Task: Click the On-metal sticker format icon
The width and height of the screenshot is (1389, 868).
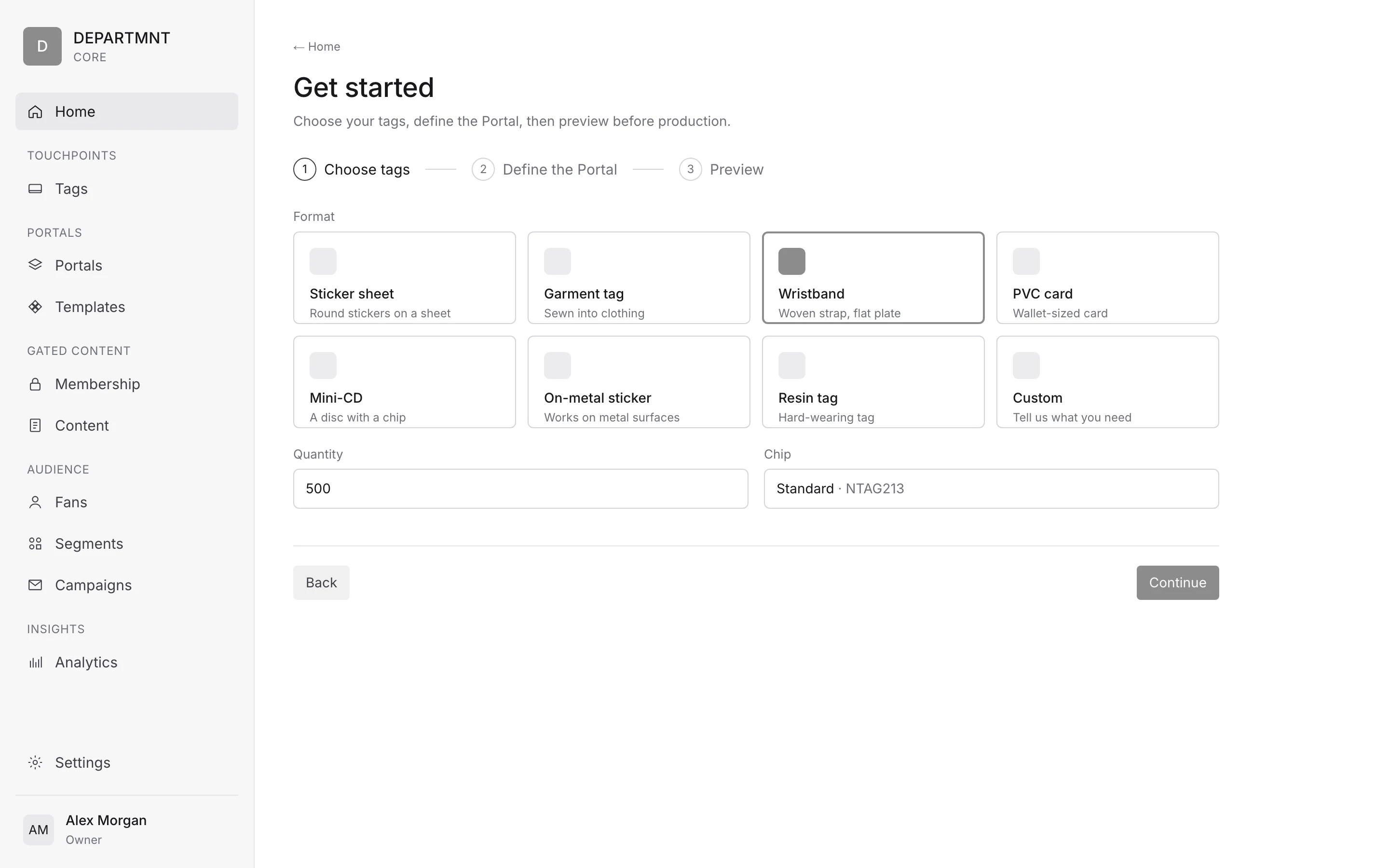Action: [558, 366]
